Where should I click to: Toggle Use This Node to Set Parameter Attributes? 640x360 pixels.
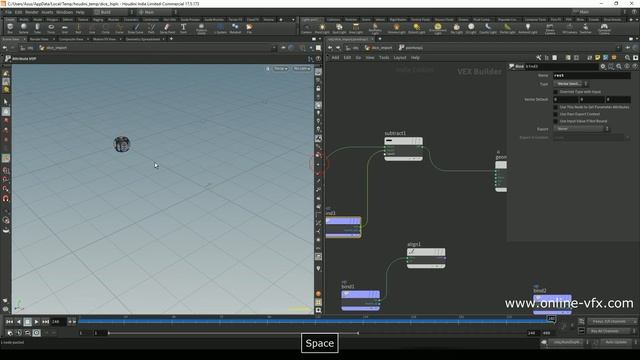(556, 107)
